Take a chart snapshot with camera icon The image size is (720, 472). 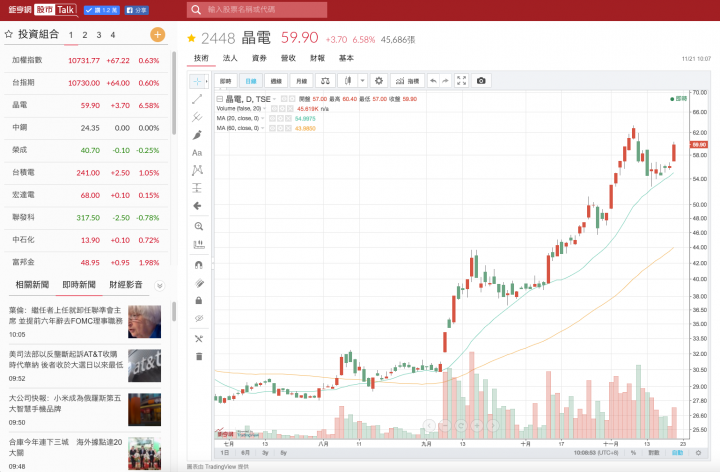tap(481, 81)
